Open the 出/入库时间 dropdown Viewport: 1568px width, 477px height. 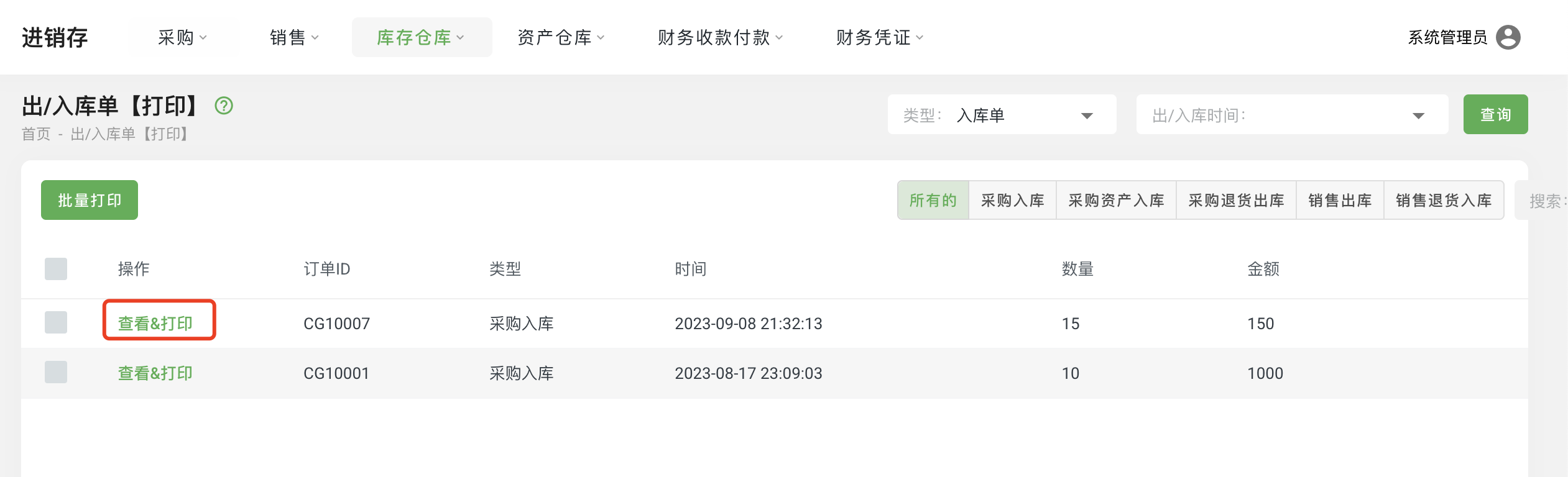pos(1291,115)
